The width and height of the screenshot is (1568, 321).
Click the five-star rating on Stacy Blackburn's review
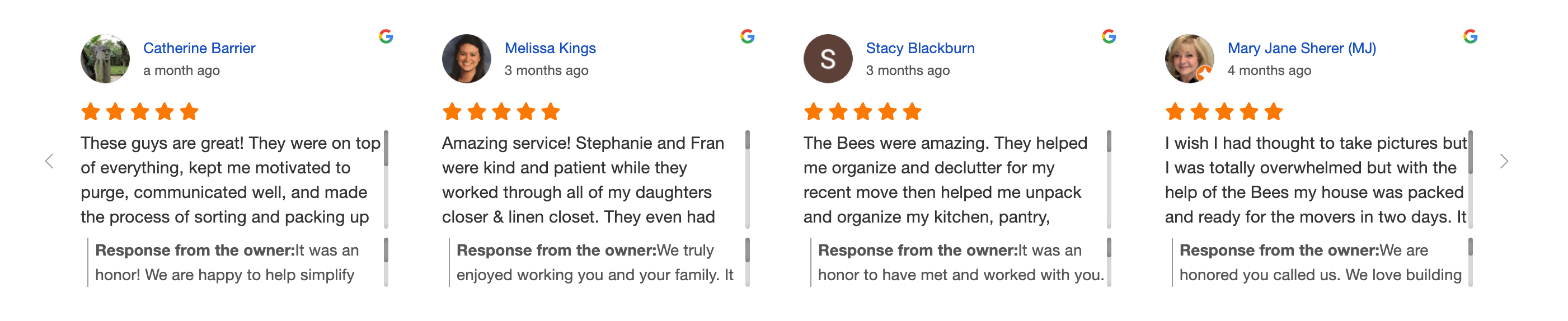point(862,112)
